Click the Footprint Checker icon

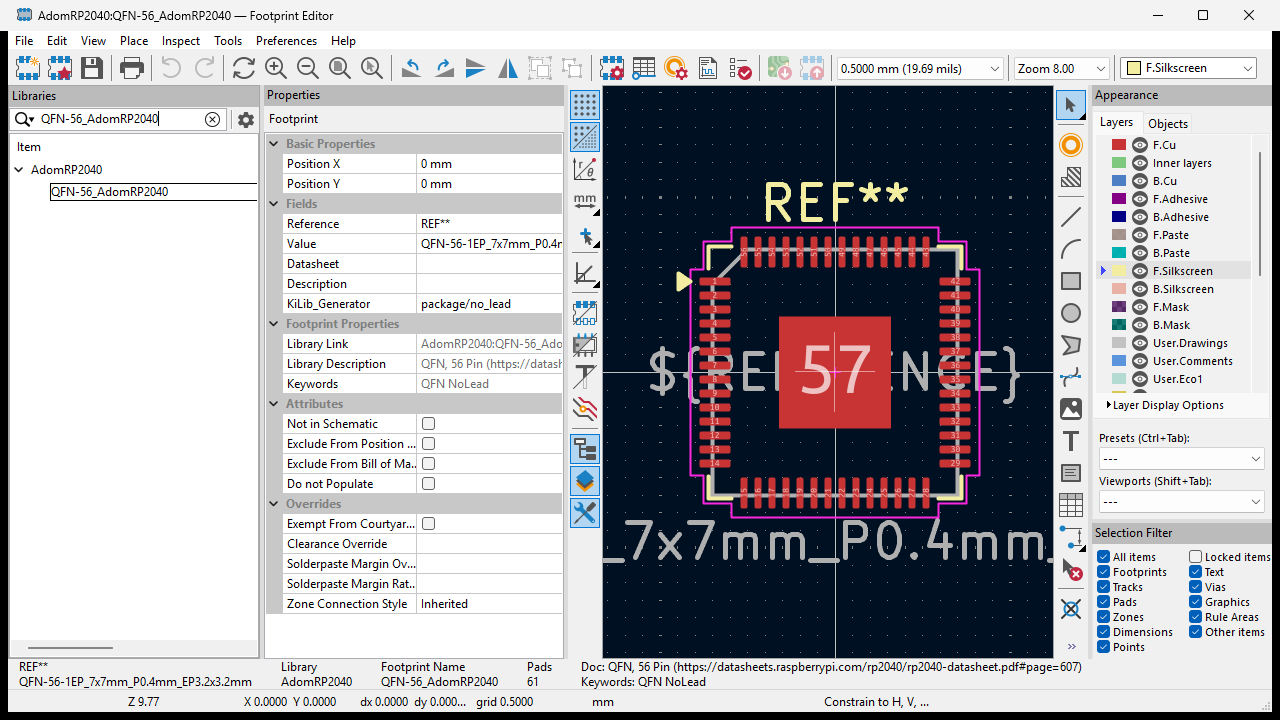(x=741, y=68)
